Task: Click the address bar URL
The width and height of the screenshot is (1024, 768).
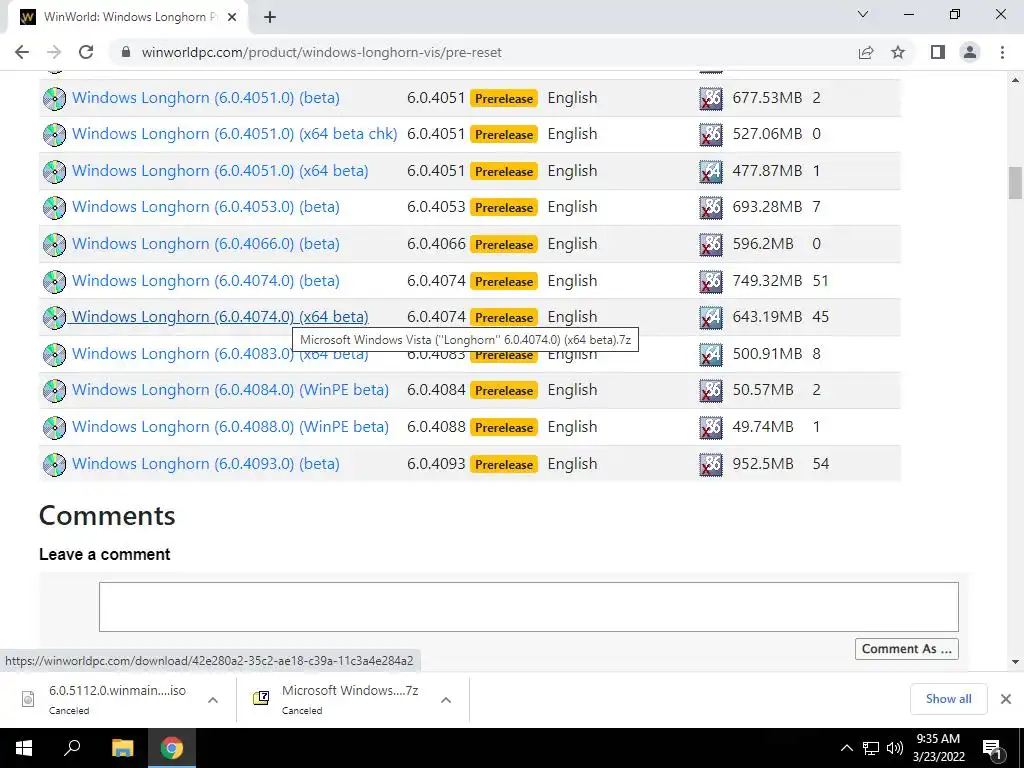Action: coord(321,52)
